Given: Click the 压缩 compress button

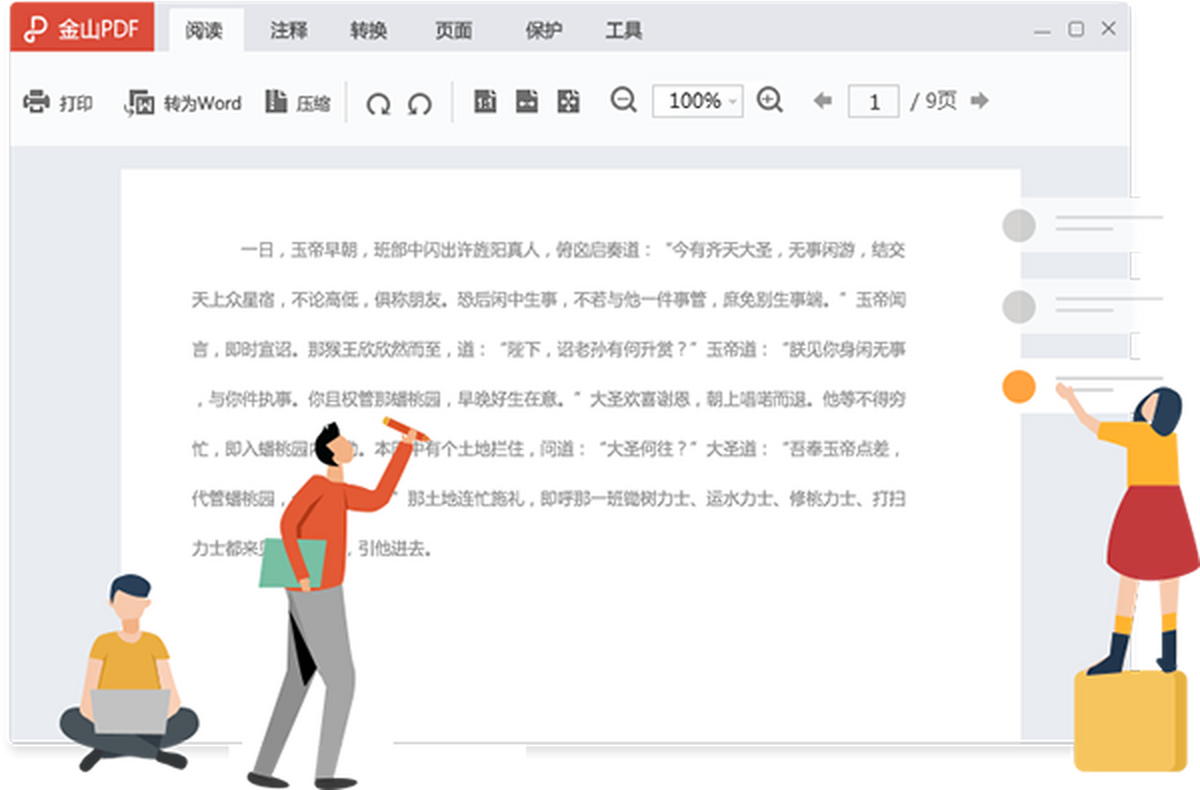Looking at the screenshot, I should coord(297,103).
